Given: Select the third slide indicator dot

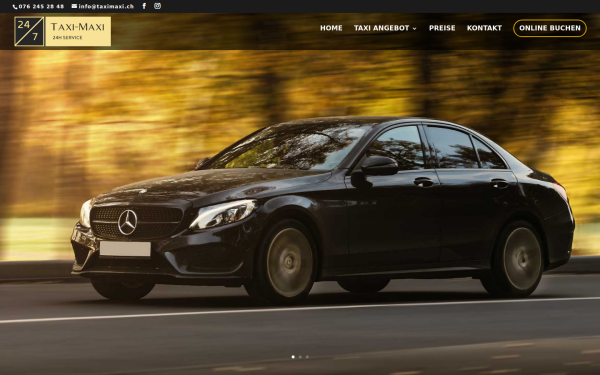Looking at the screenshot, I should [307, 357].
